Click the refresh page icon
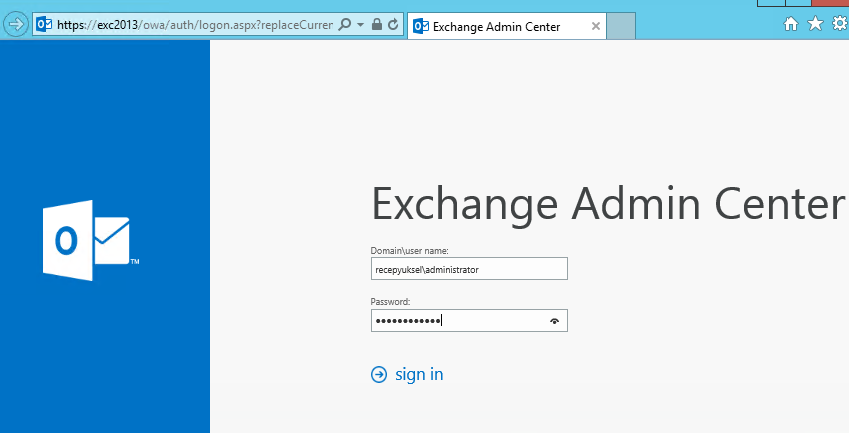This screenshot has width=849, height=433. click(x=394, y=24)
